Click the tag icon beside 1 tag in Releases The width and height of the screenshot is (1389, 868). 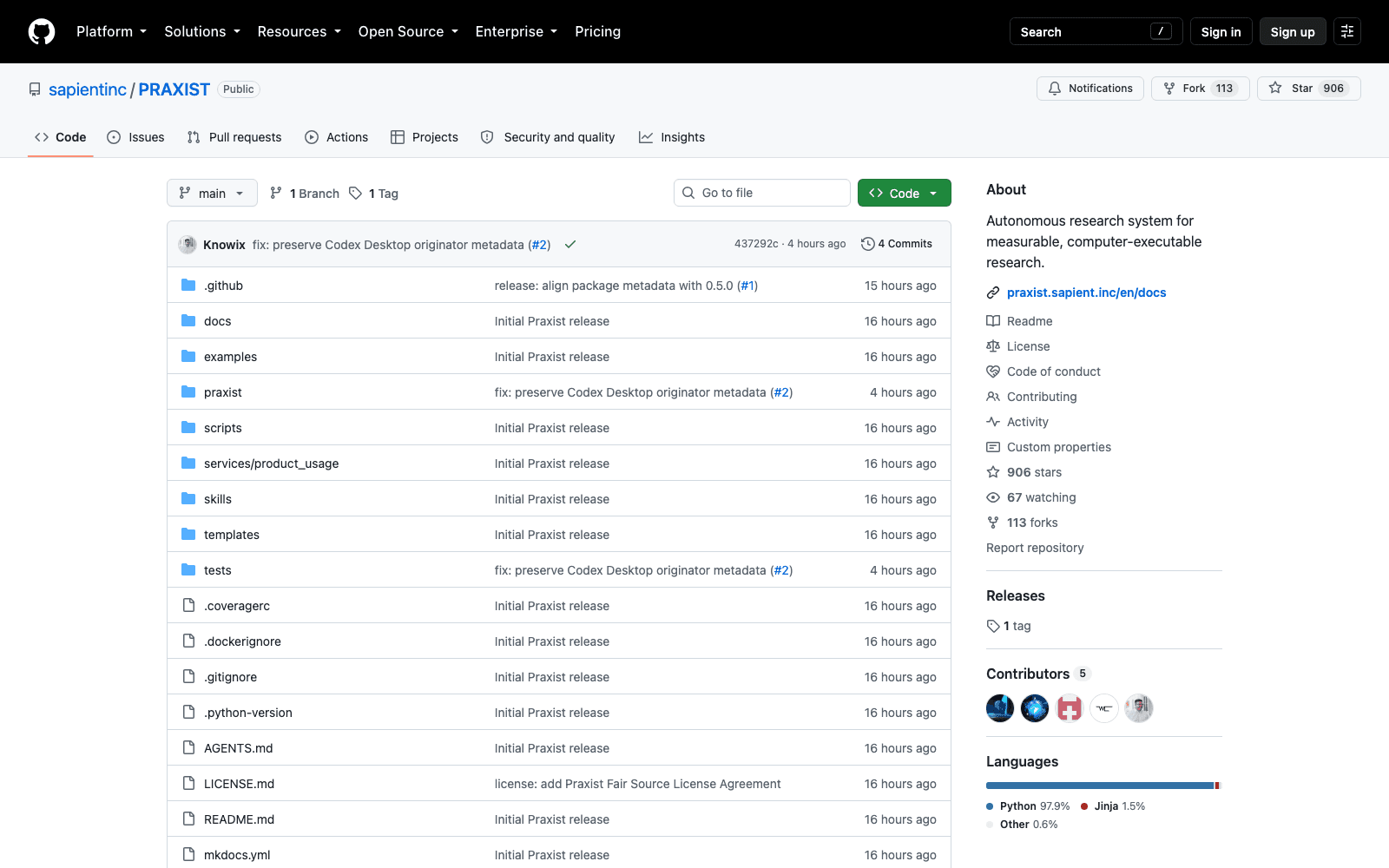coord(993,626)
